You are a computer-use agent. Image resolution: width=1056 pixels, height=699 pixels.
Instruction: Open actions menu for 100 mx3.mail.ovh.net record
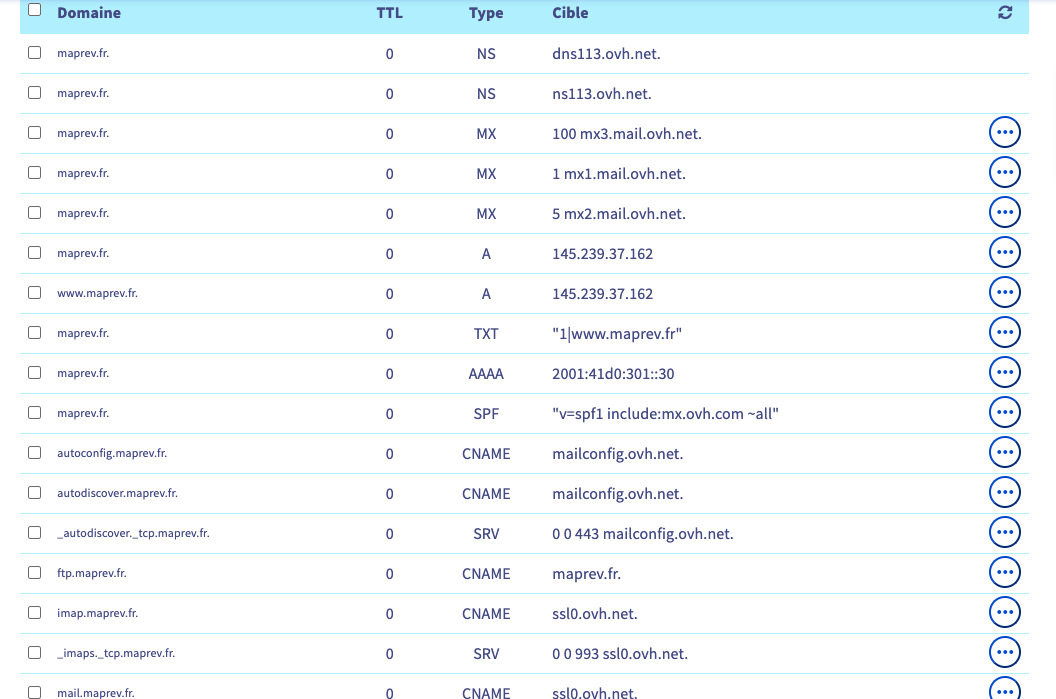[1004, 133]
